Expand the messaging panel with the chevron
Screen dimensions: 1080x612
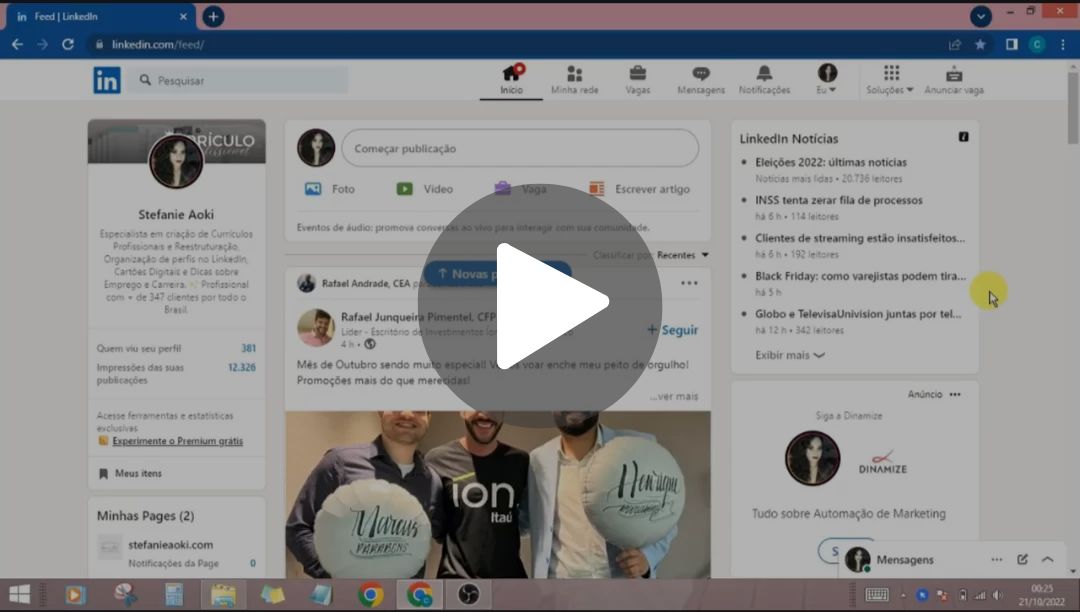1048,560
